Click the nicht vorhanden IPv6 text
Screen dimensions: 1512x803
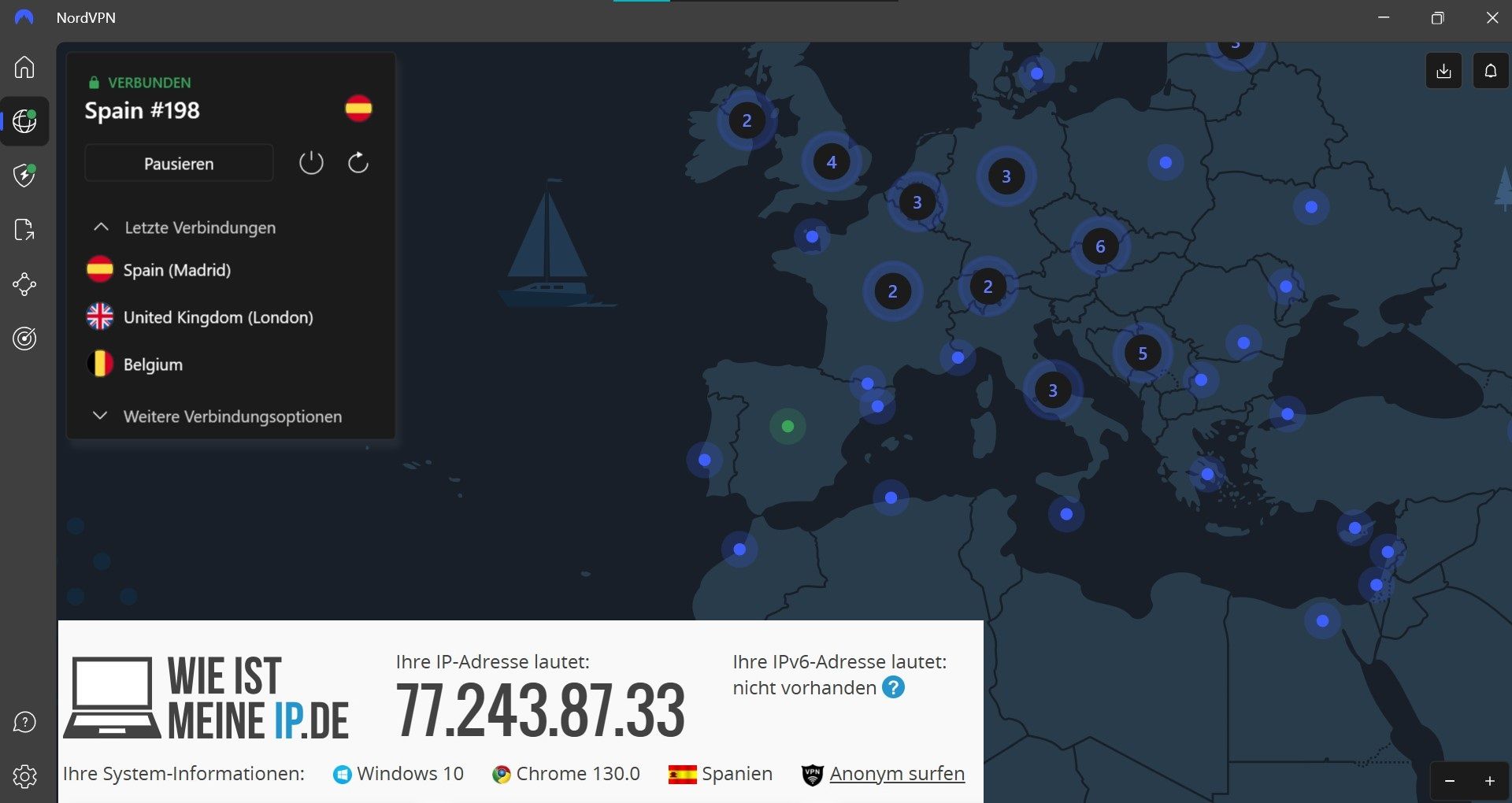(x=804, y=688)
